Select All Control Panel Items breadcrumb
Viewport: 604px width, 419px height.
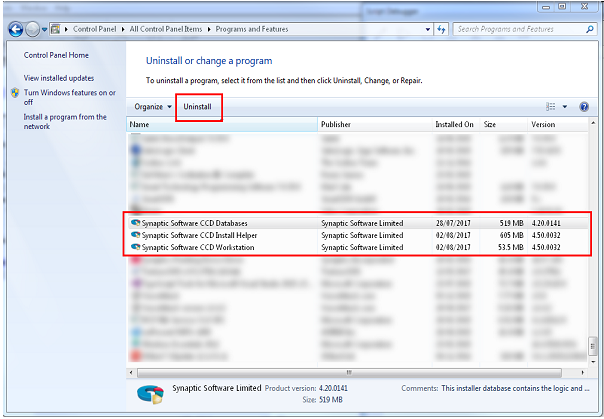click(166, 29)
